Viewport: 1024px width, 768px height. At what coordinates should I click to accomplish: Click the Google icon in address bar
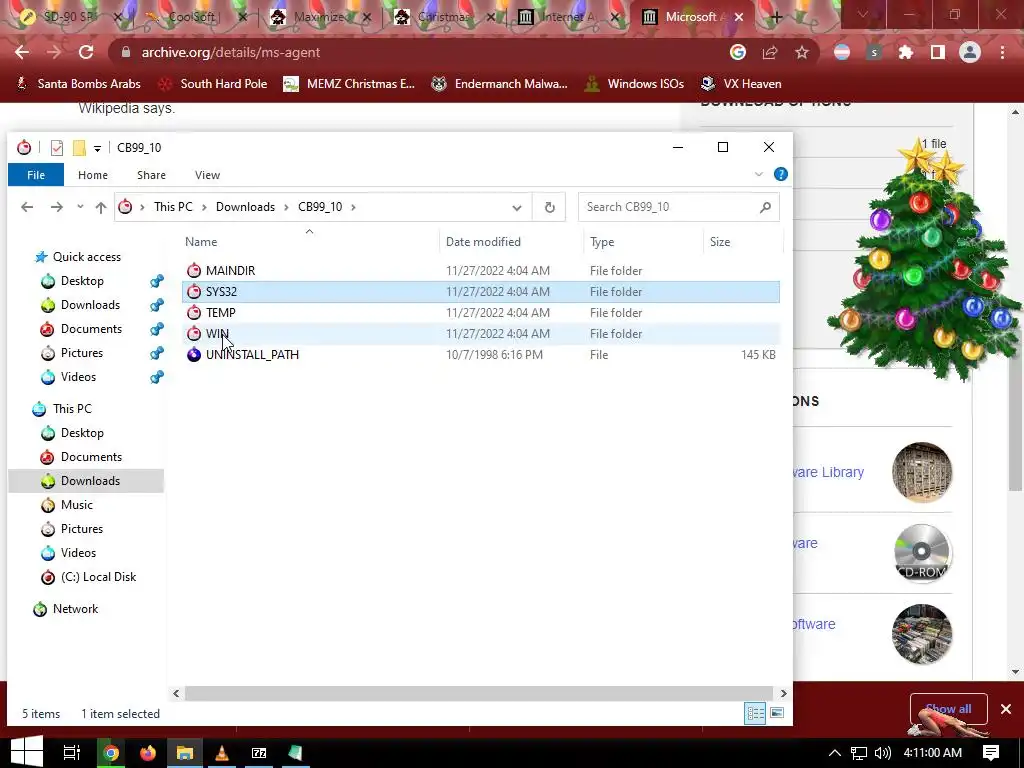[x=738, y=52]
